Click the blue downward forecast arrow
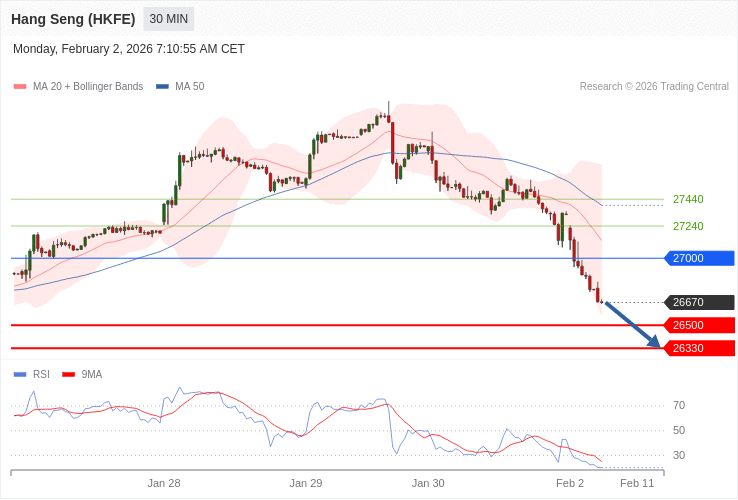738x500 pixels. [x=632, y=324]
